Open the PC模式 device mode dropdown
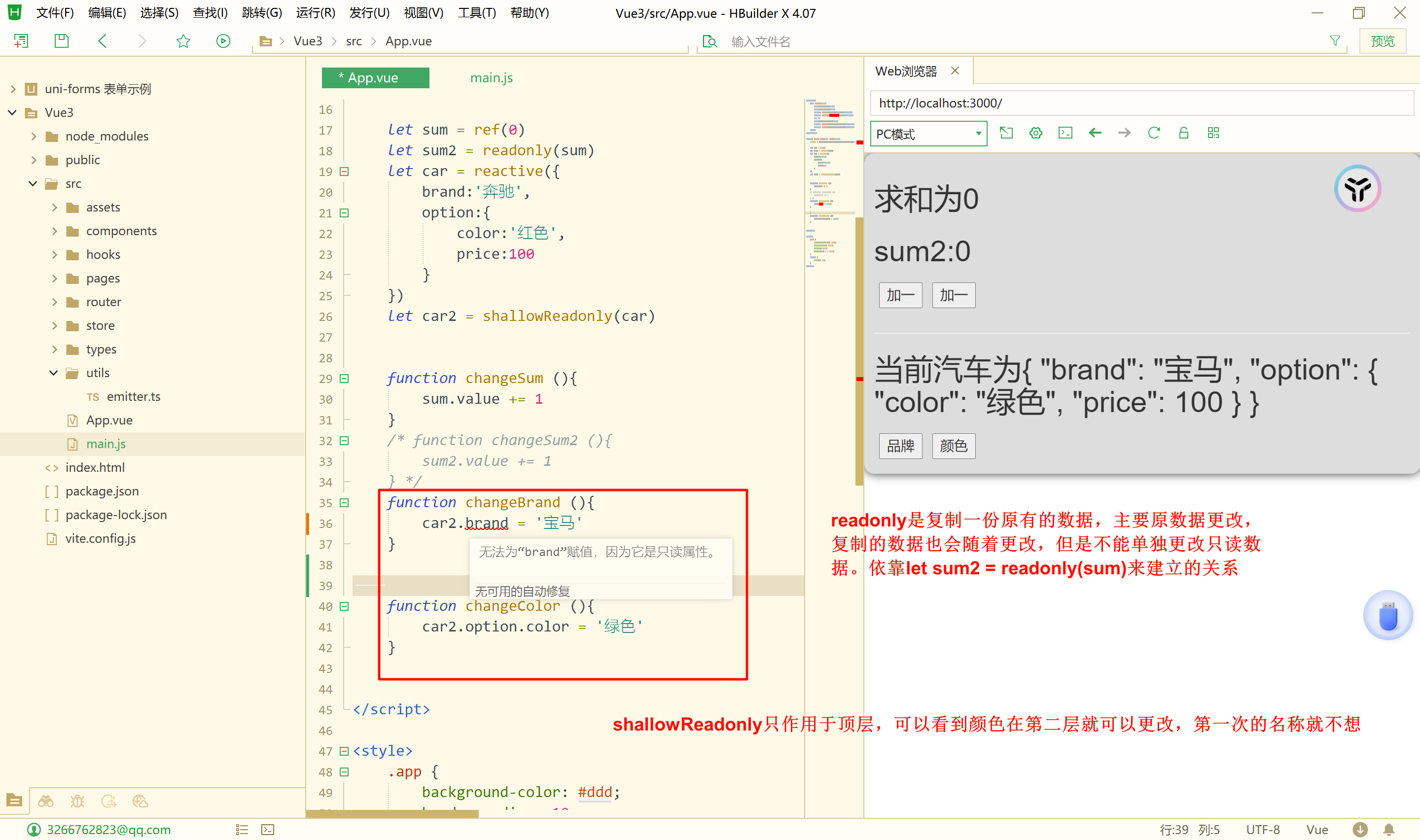1420x840 pixels. 927,134
